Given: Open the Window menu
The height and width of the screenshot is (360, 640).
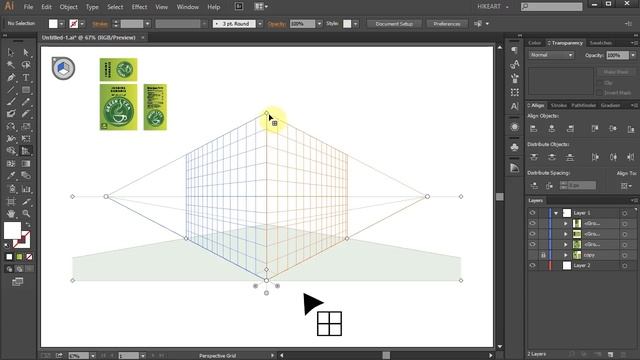Looking at the screenshot, I should [187, 7].
